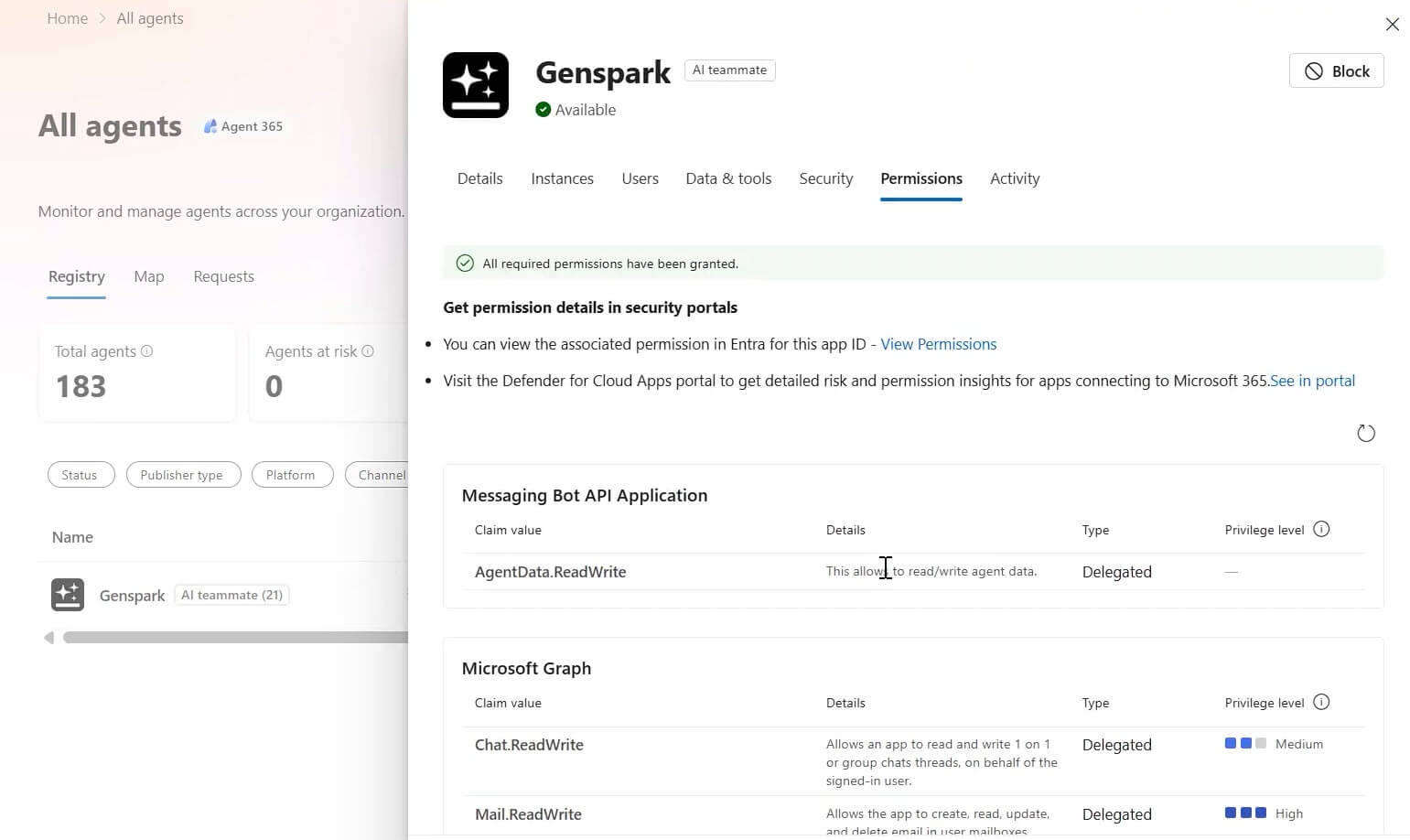Screen dimensions: 1410x840
Task: Click the Total agents info icon
Action: tap(146, 350)
